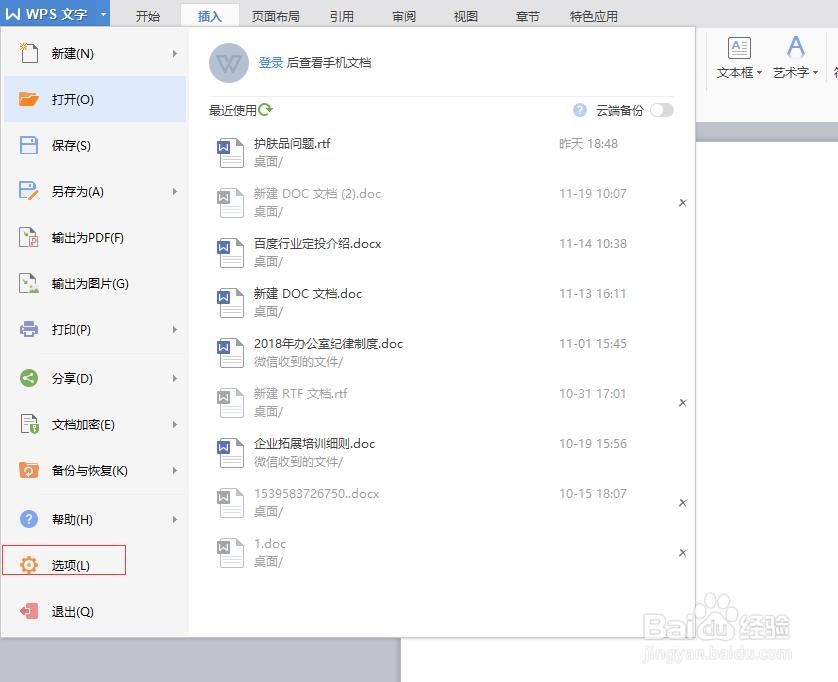Viewport: 838px width, 682px height.
Task: Click the user avatar circle
Action: pos(229,63)
